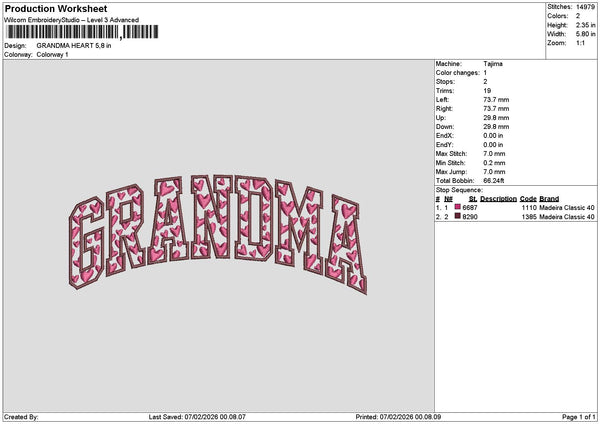
Task: Select the 'Colorway 1' value
Action: [x=52, y=55]
